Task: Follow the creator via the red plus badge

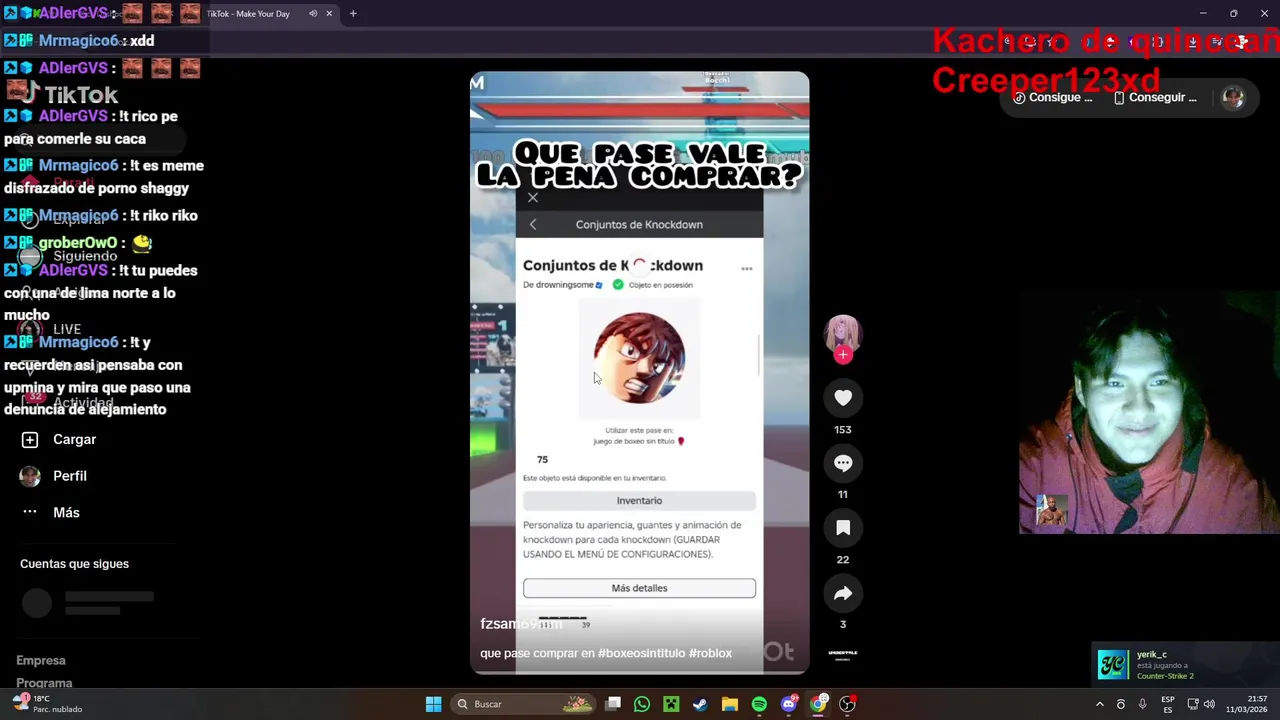Action: (843, 355)
